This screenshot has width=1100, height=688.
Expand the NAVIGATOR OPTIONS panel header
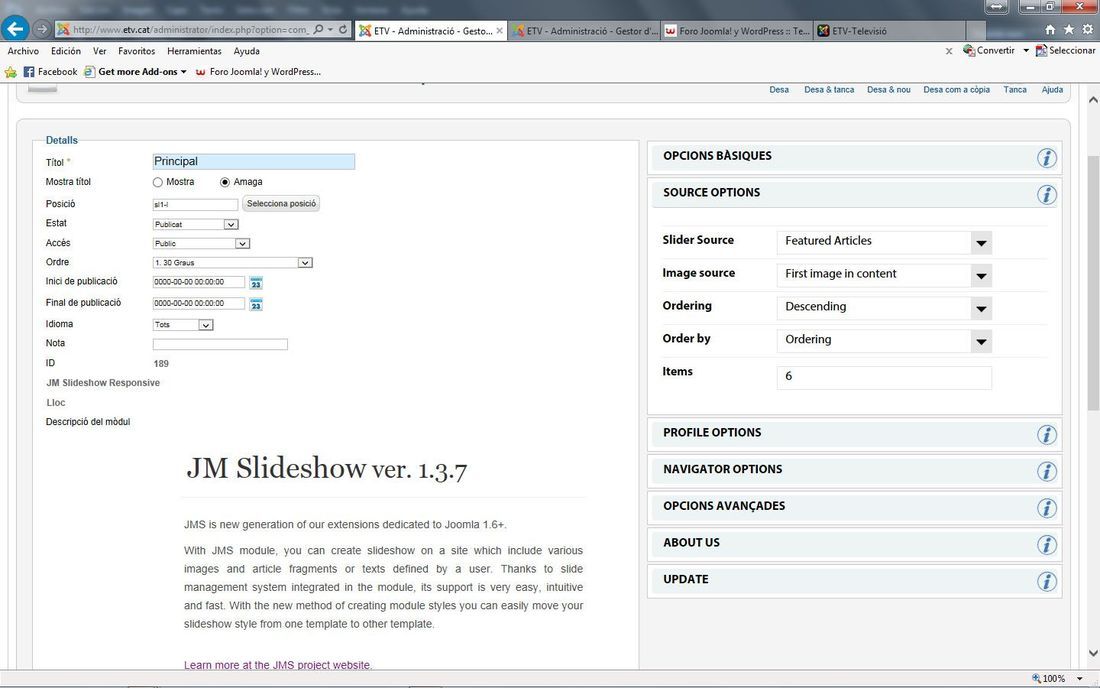click(854, 471)
